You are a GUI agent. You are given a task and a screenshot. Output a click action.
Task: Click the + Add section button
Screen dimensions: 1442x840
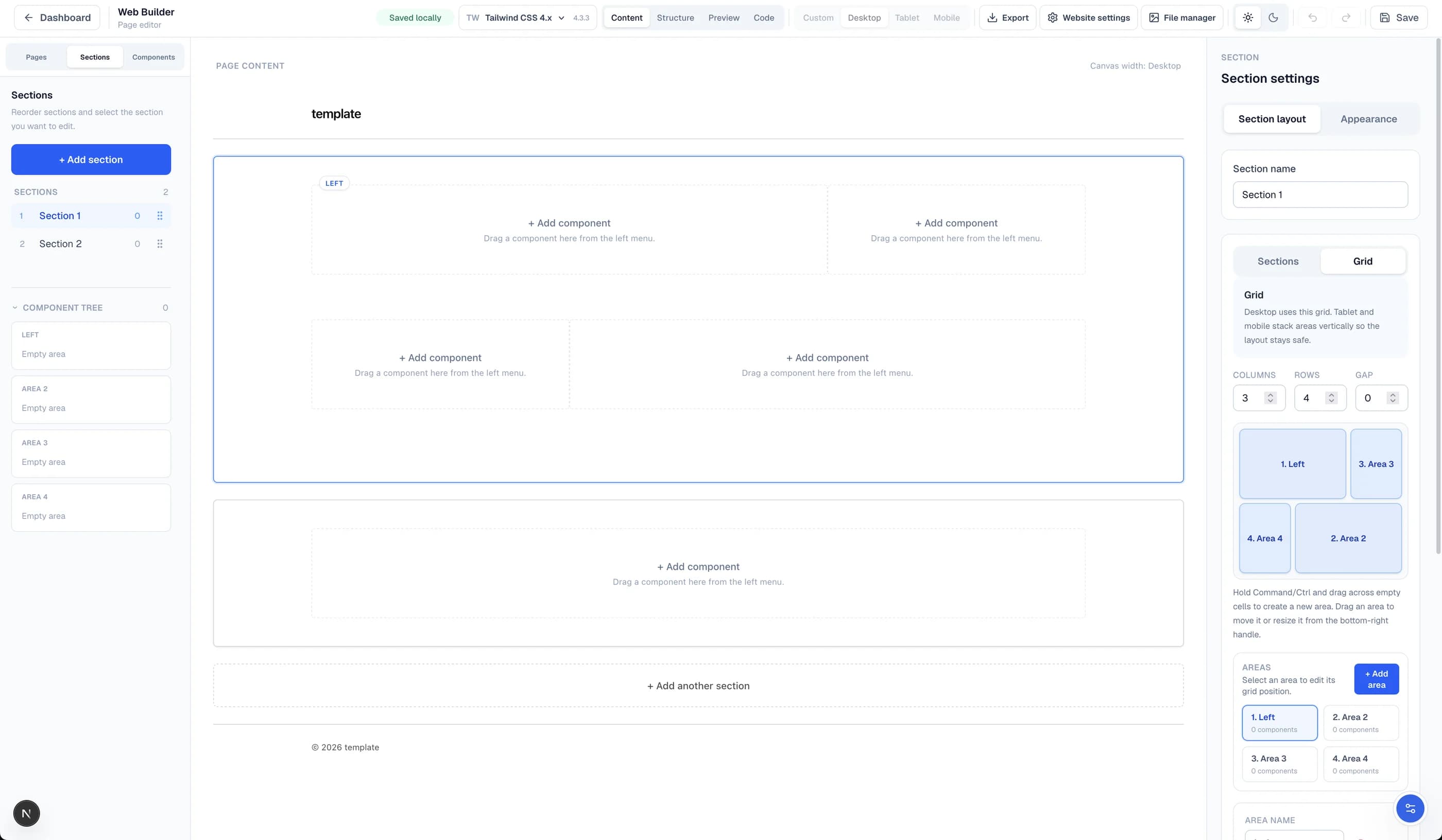click(91, 160)
